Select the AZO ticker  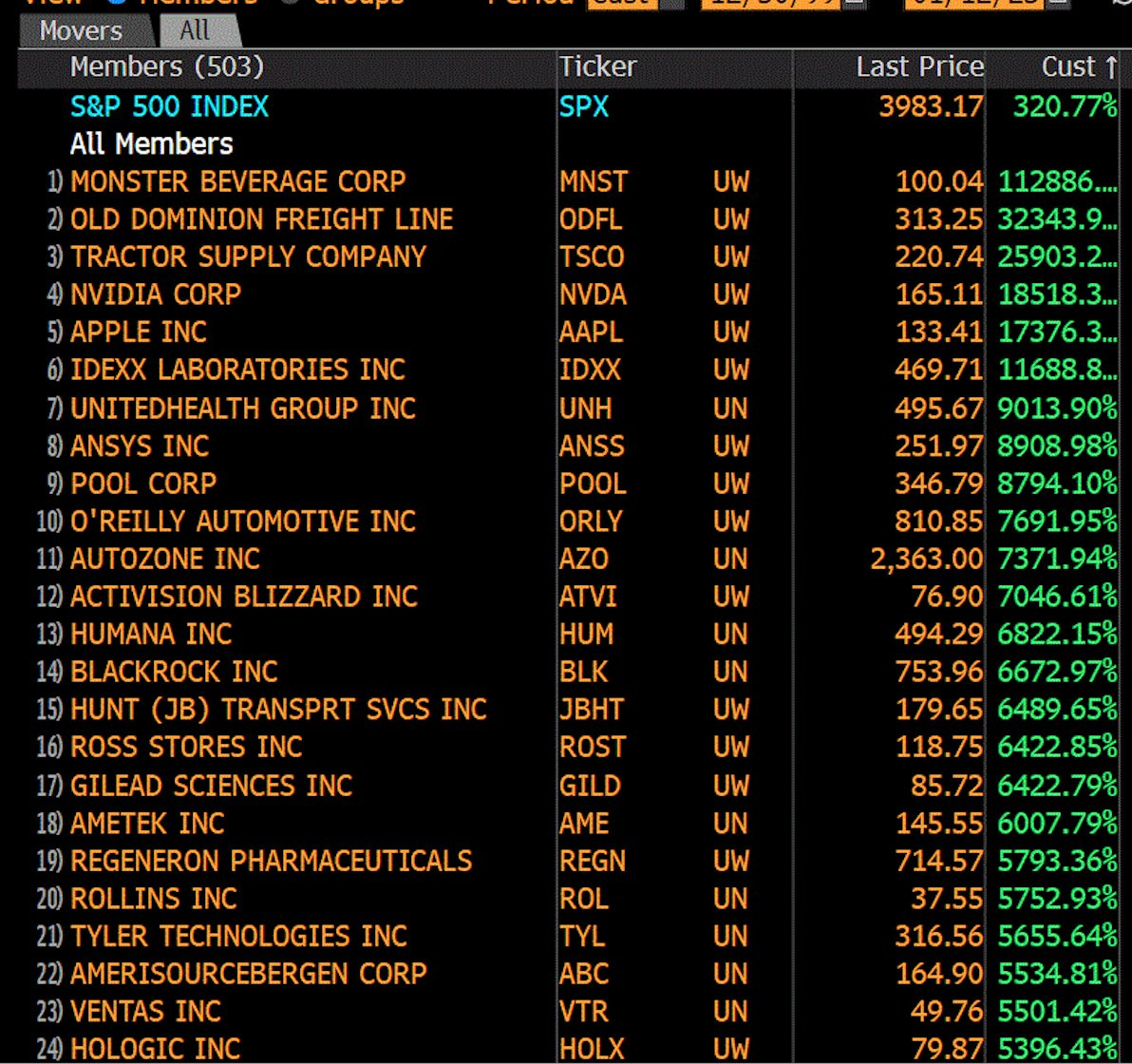584,560
